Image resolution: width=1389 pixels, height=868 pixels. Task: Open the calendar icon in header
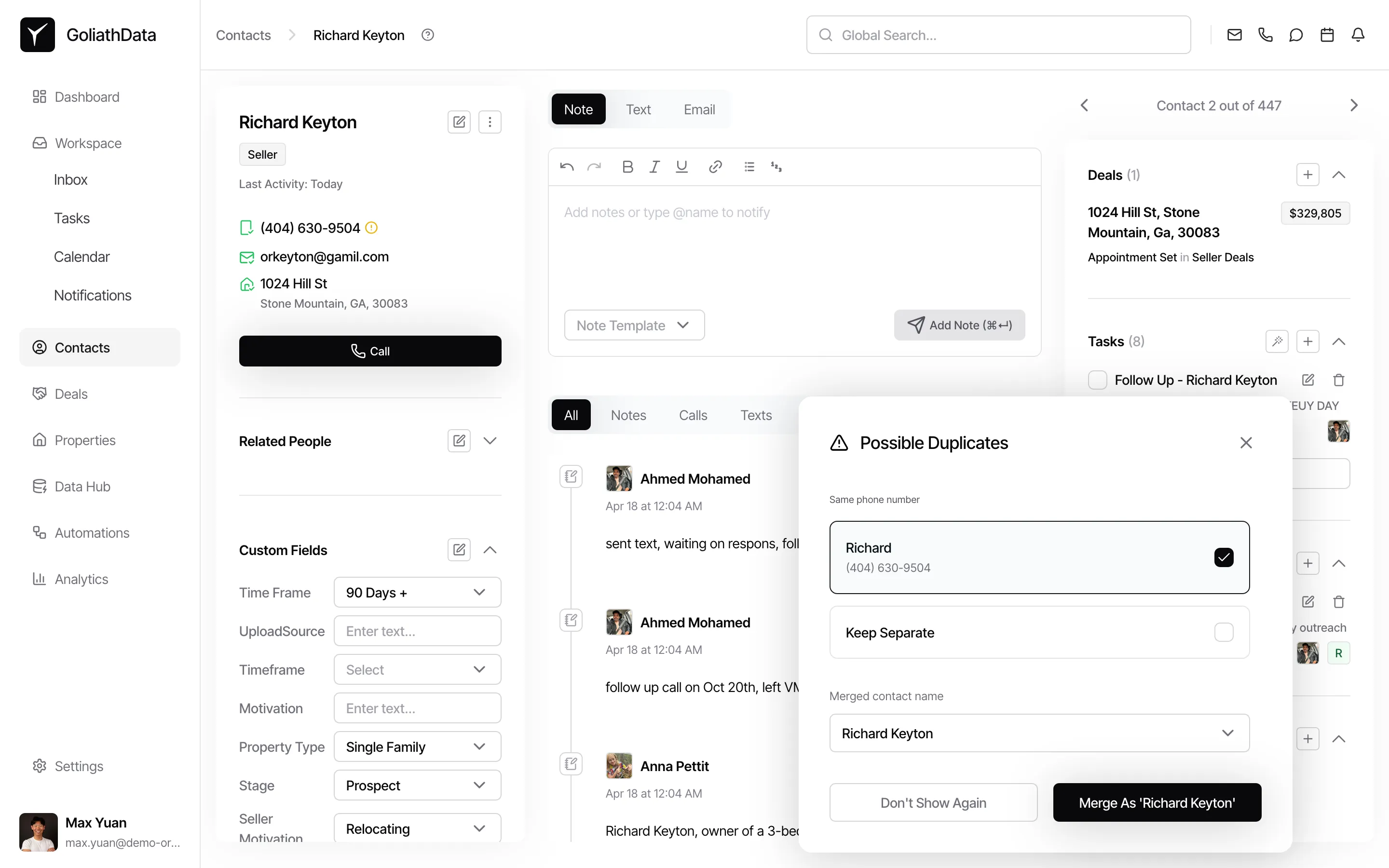point(1327,35)
